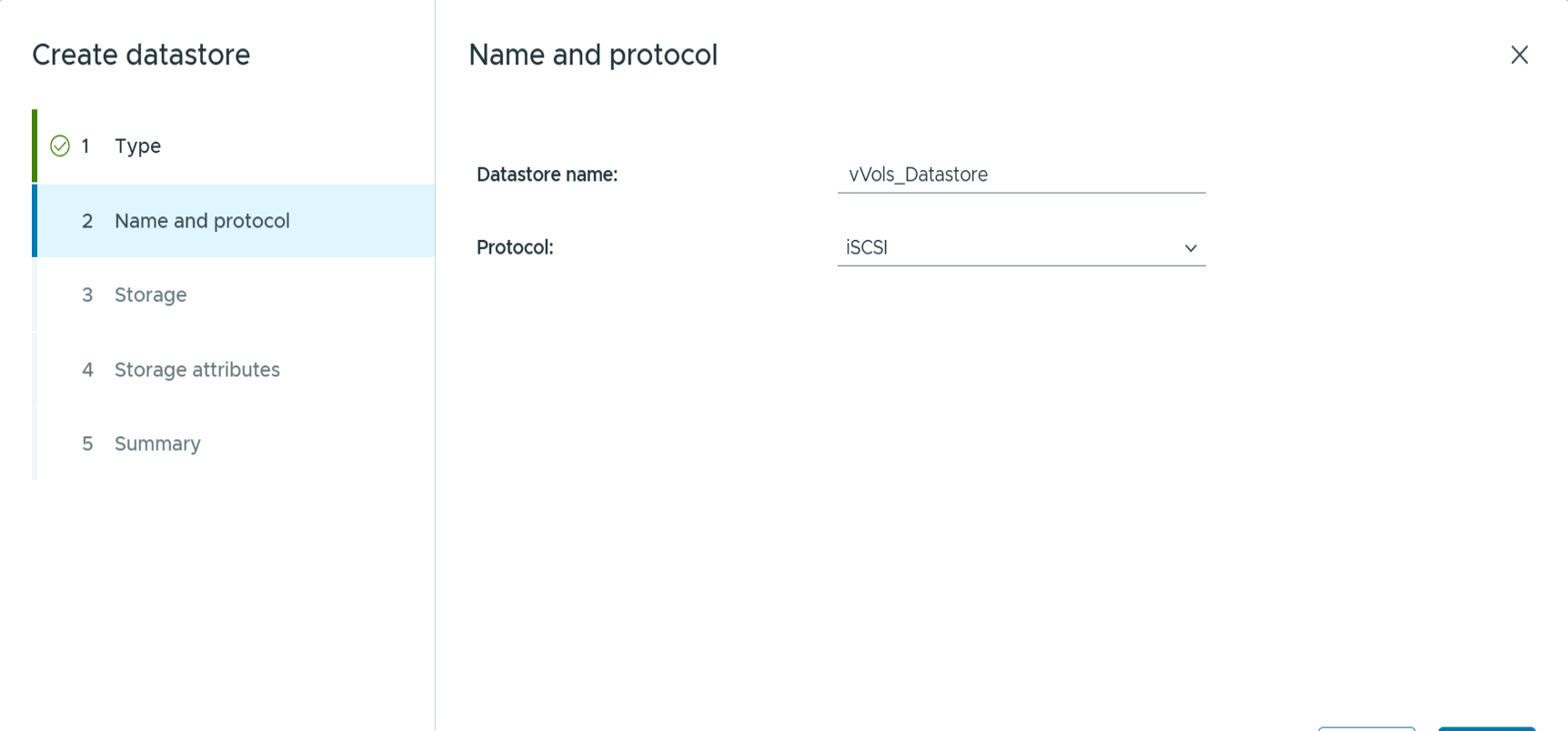Open the Protocol combo box showing iSCSI
This screenshot has height=731, width=1568.
pyautogui.click(x=1010, y=248)
